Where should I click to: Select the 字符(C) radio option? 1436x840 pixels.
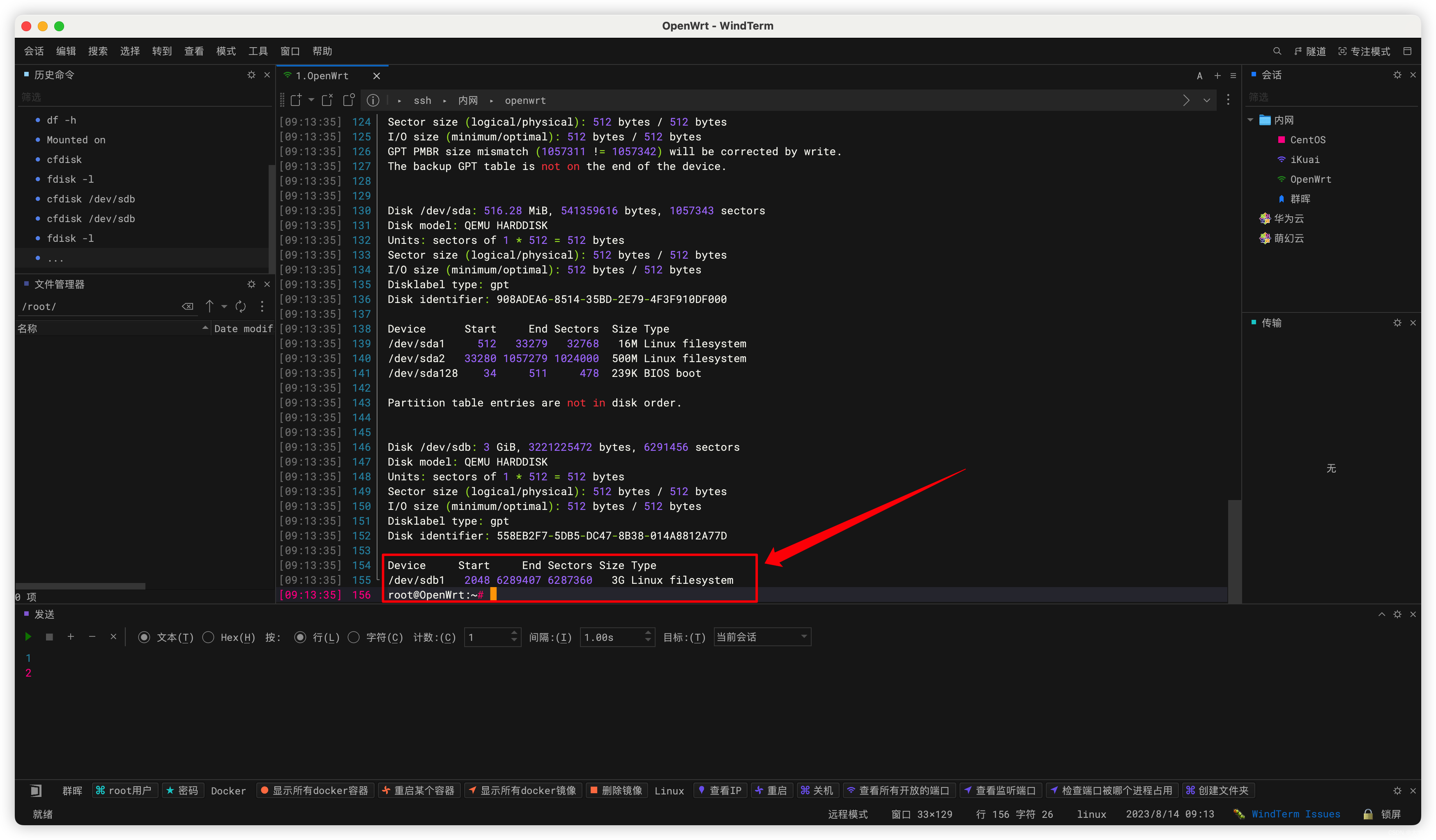(x=354, y=637)
